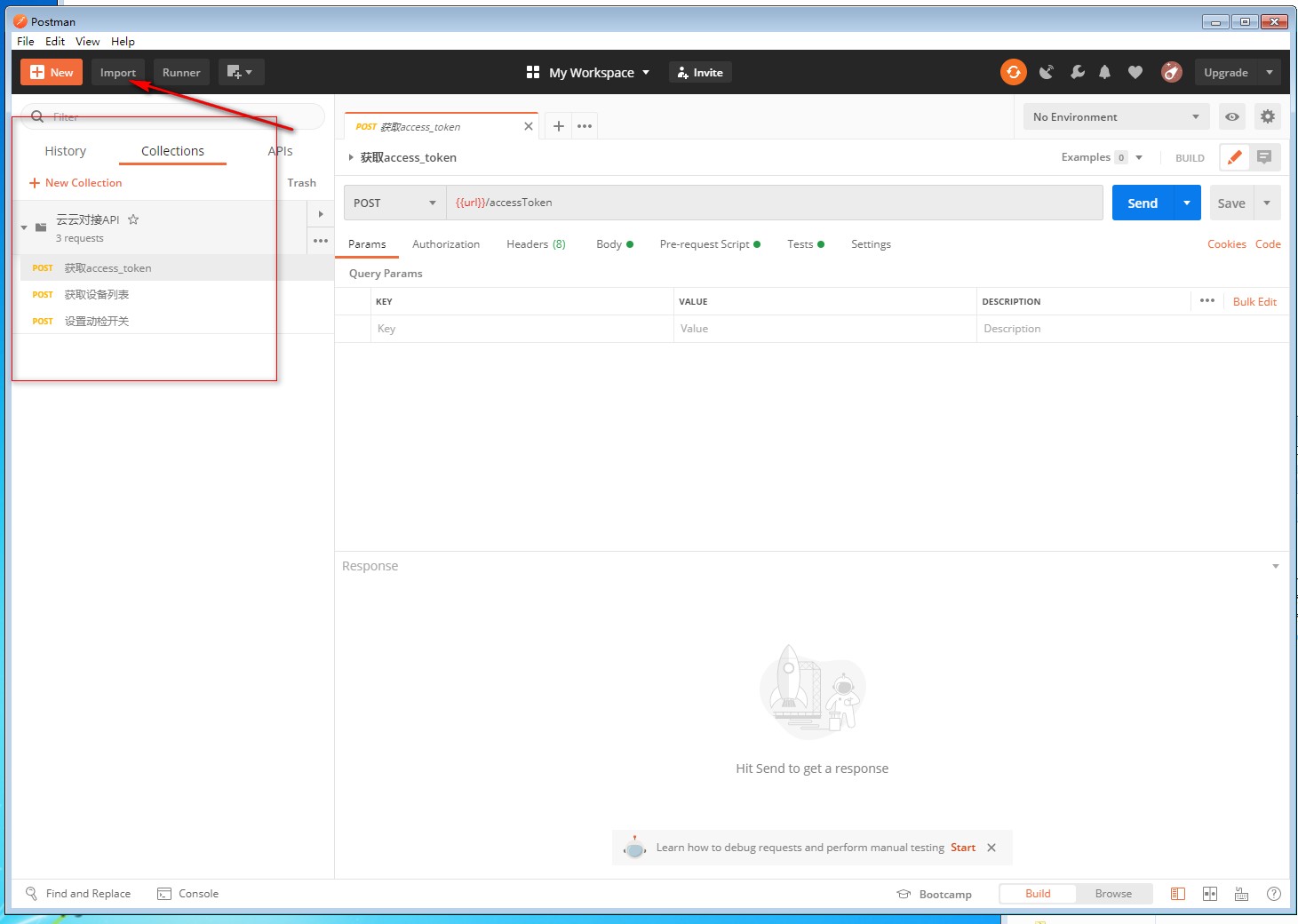1298x924 pixels.
Task: Open the satellite capture requests icon
Action: click(x=1047, y=72)
